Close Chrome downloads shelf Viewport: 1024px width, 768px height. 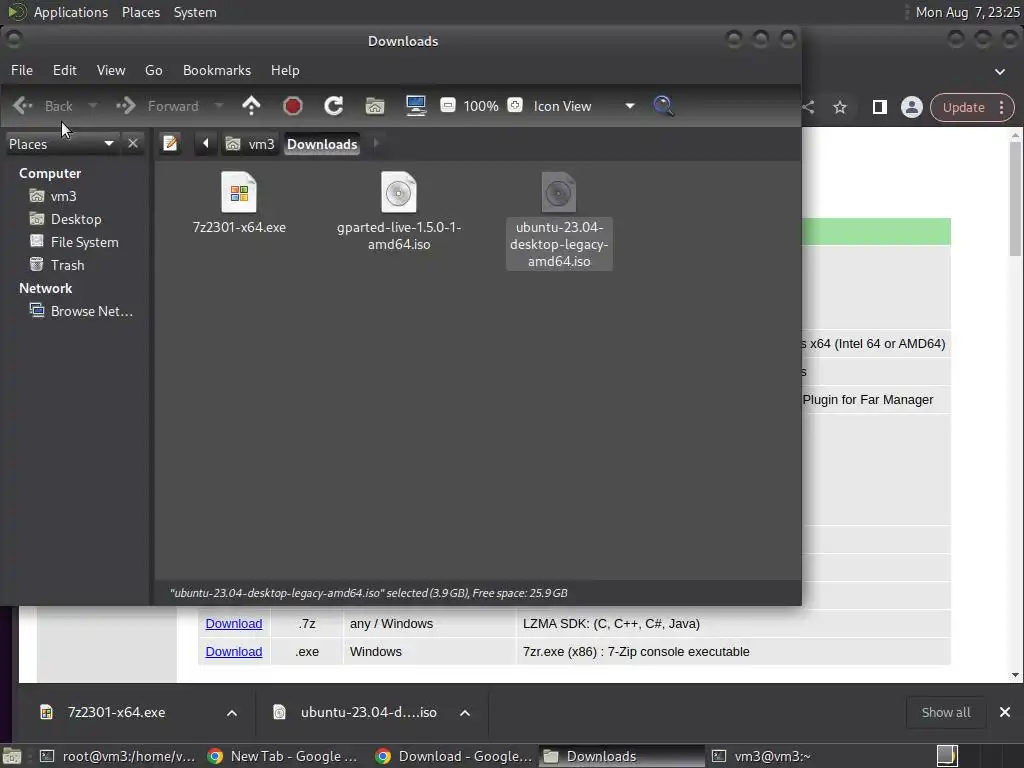[1005, 712]
